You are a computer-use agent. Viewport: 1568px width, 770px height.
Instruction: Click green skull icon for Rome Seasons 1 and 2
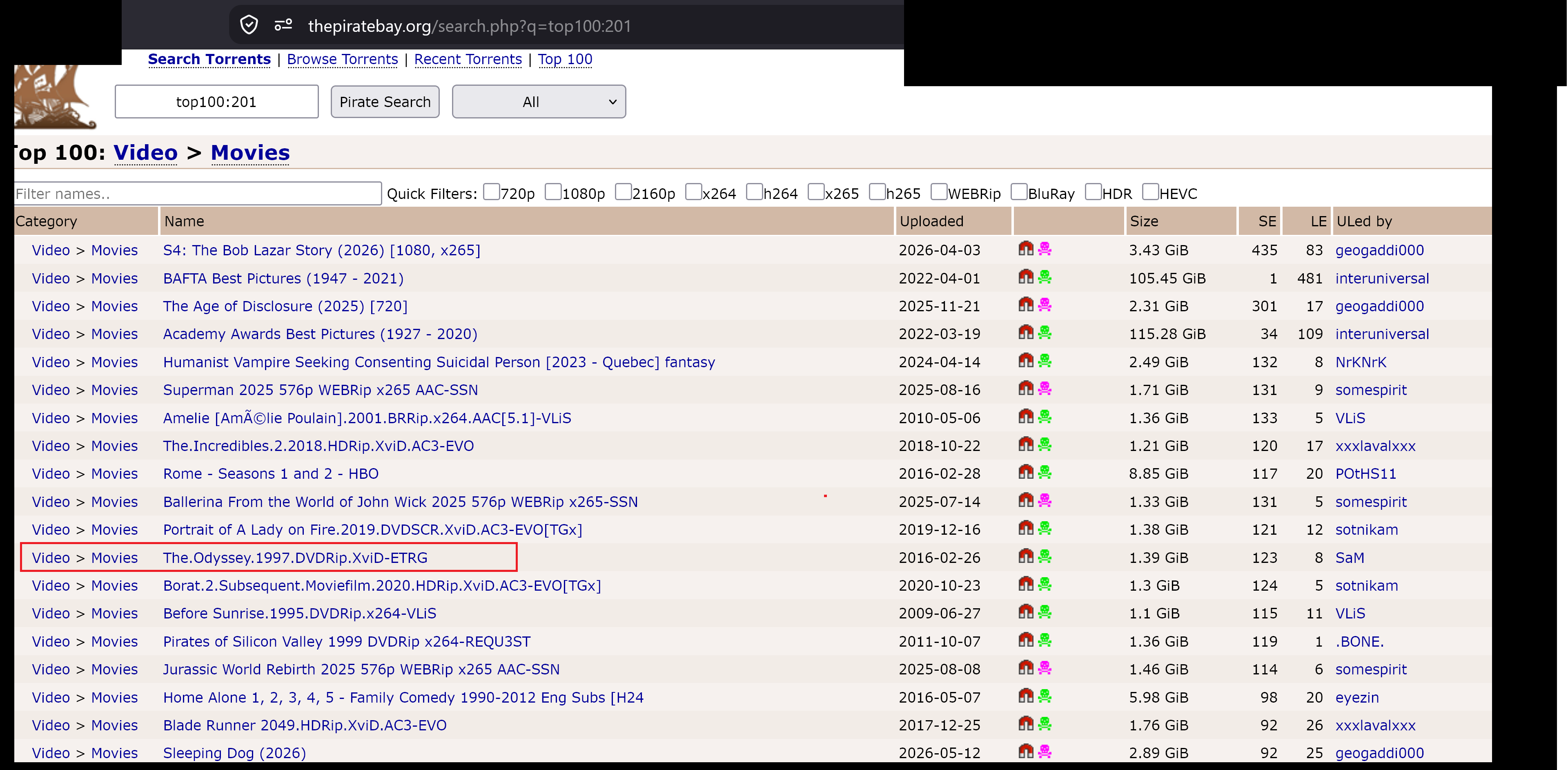click(1045, 472)
